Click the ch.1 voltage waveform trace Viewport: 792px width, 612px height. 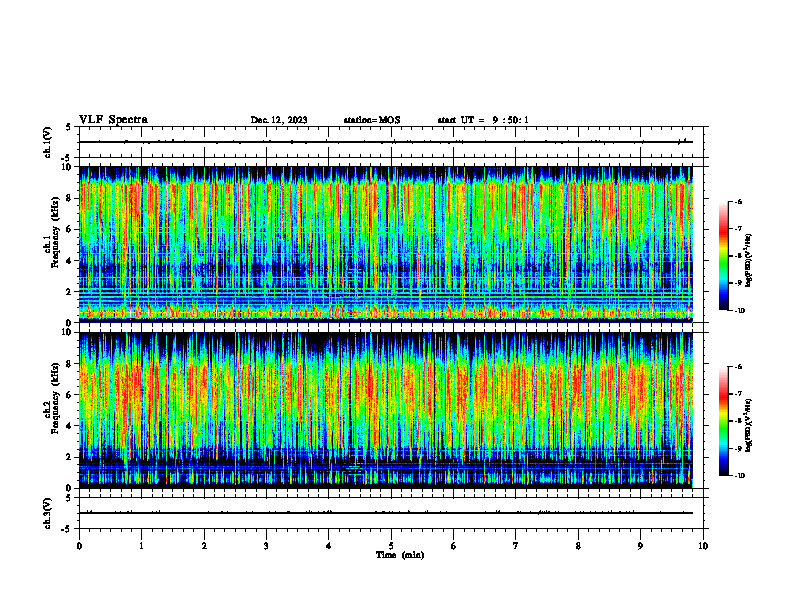[386, 142]
